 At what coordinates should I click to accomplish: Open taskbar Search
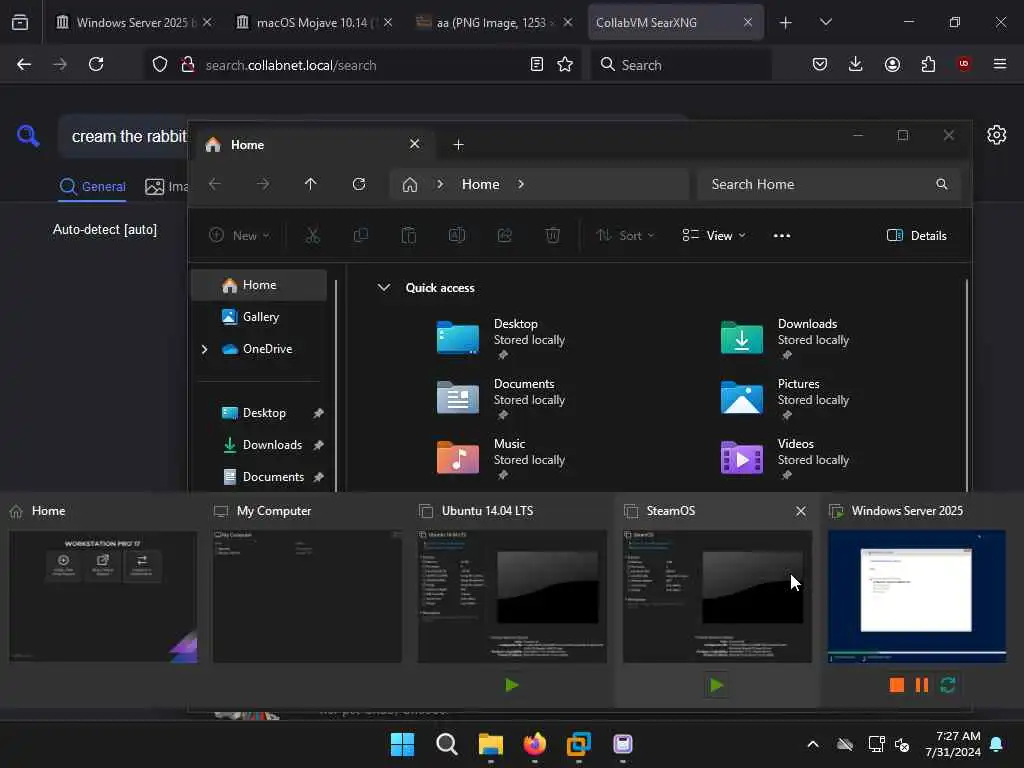pyautogui.click(x=447, y=744)
